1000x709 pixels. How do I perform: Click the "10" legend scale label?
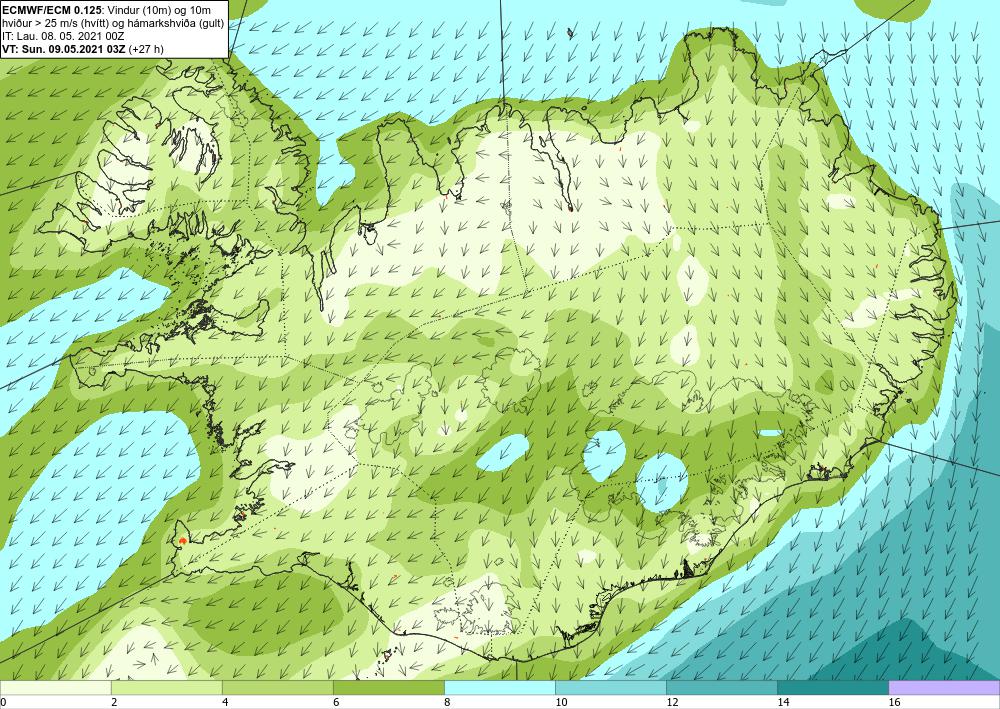click(560, 702)
